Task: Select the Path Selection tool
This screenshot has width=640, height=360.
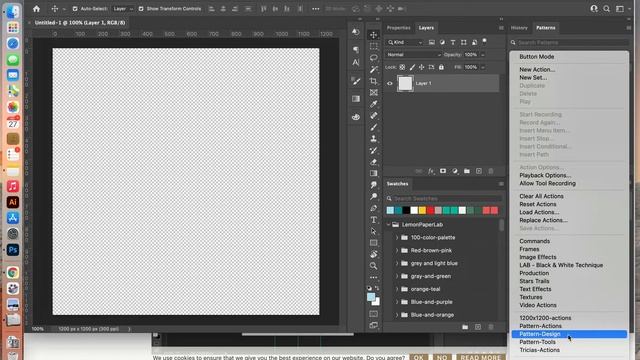Action: [x=373, y=231]
